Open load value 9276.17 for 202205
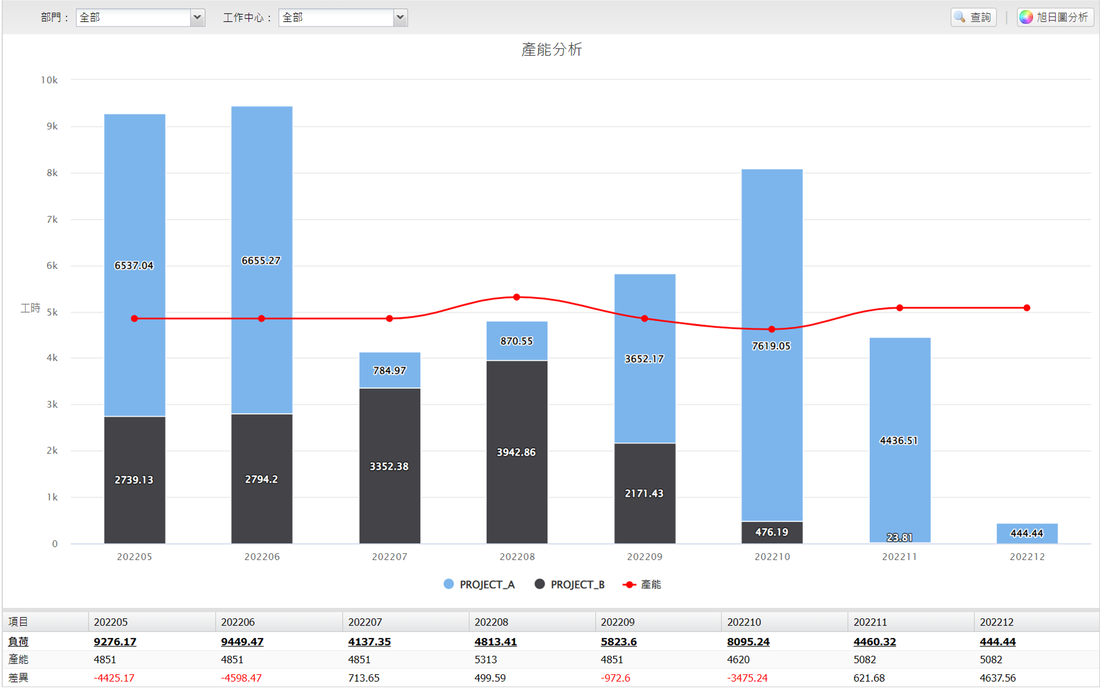The image size is (1100, 694). [114, 642]
